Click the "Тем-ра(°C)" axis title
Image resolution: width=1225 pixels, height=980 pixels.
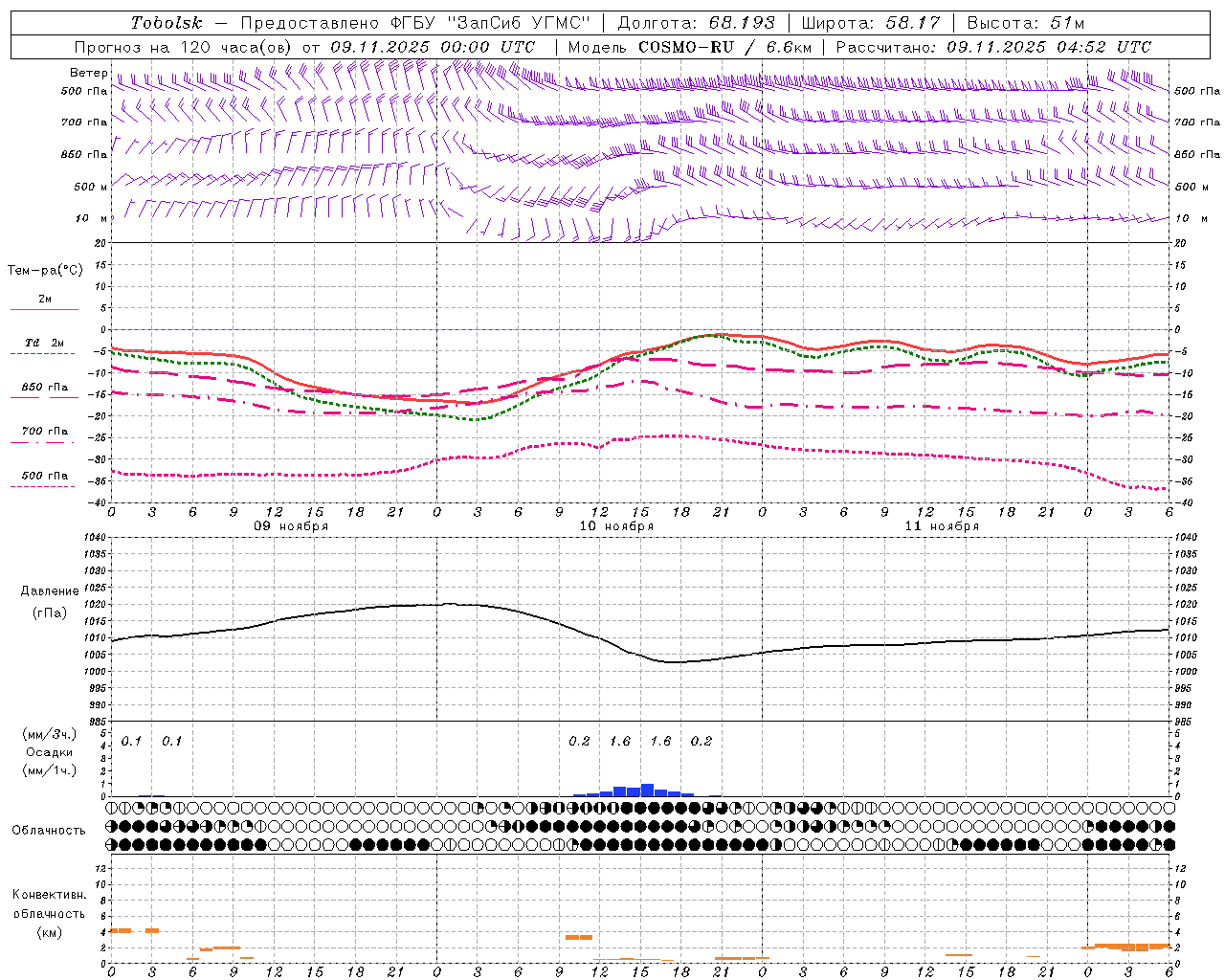click(x=45, y=271)
